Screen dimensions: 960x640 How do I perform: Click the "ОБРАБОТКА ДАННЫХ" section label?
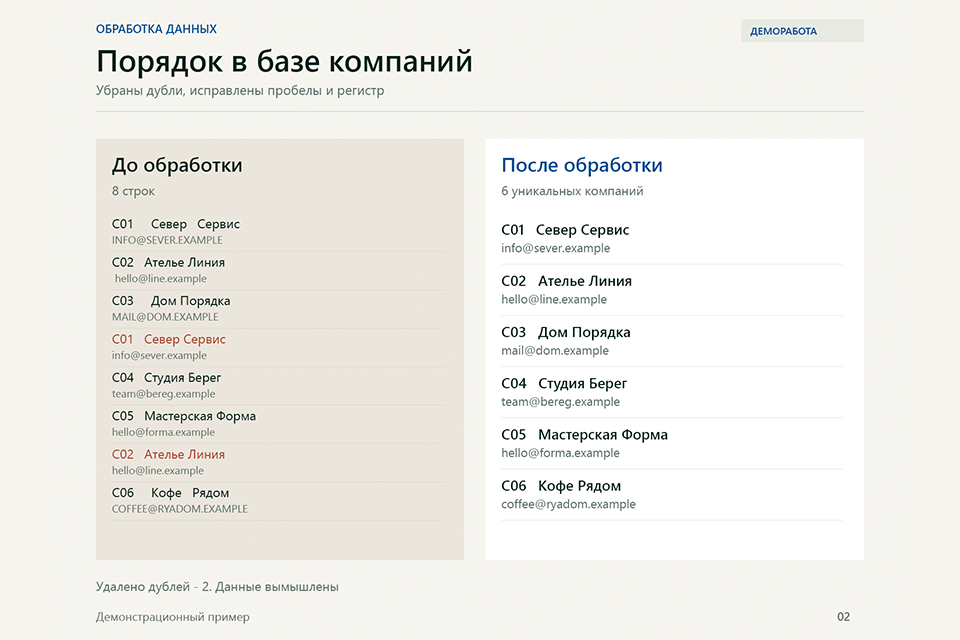(156, 29)
